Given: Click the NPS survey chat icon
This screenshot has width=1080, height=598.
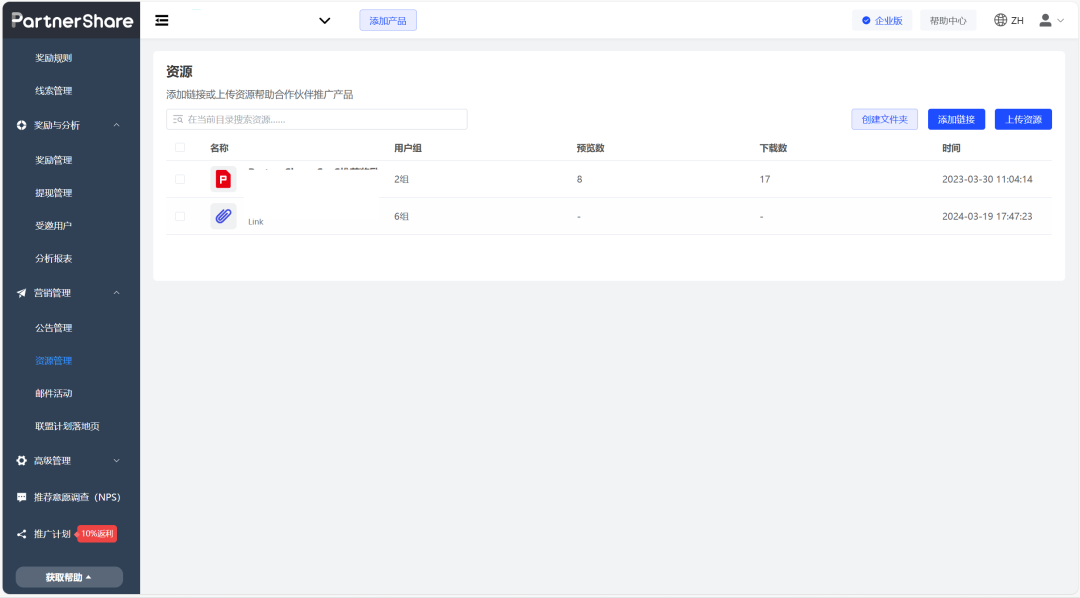Looking at the screenshot, I should pyautogui.click(x=21, y=497).
